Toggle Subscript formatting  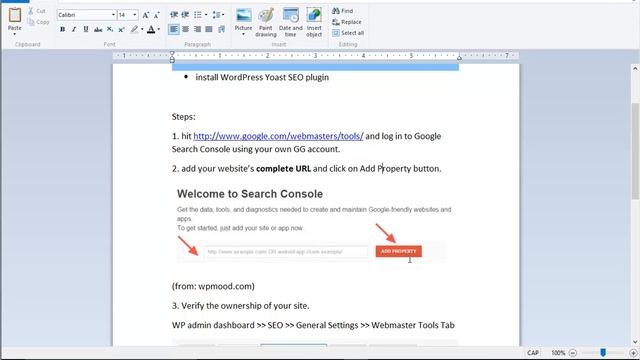tap(110, 29)
